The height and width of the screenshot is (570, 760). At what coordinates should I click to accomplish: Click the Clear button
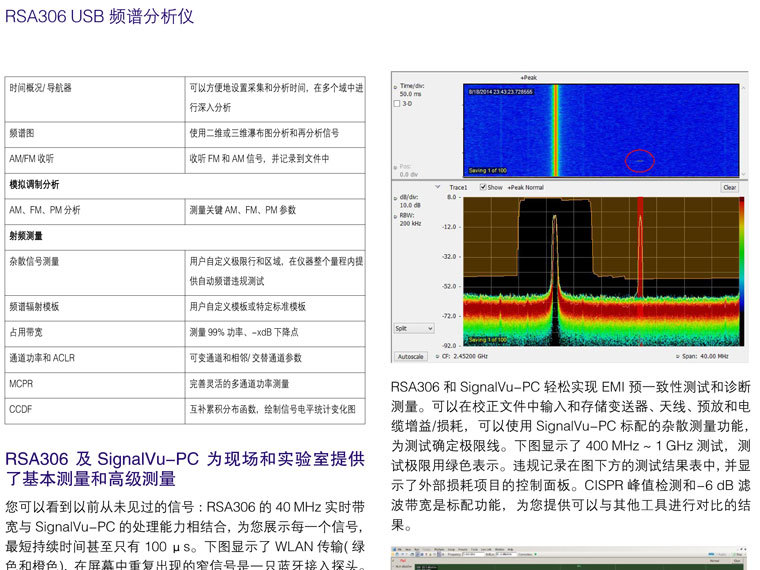click(x=729, y=188)
